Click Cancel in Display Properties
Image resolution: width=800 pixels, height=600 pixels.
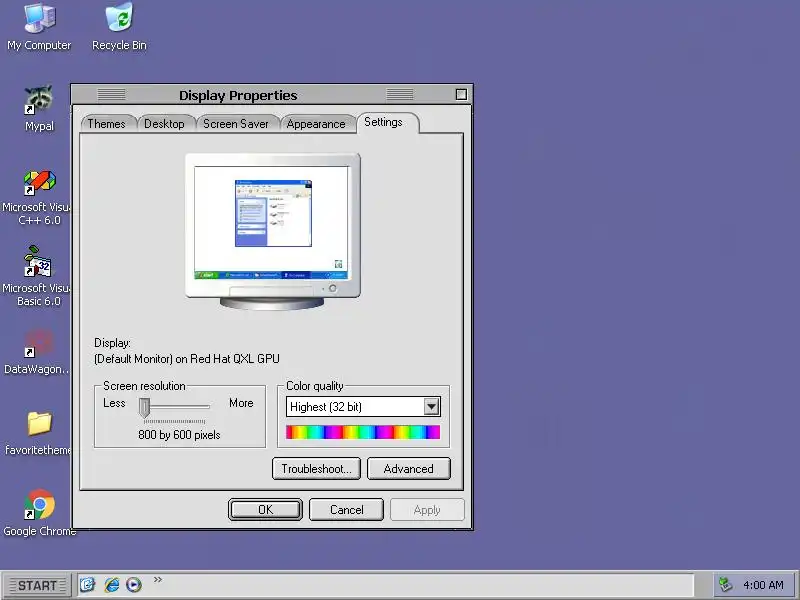tap(346, 510)
